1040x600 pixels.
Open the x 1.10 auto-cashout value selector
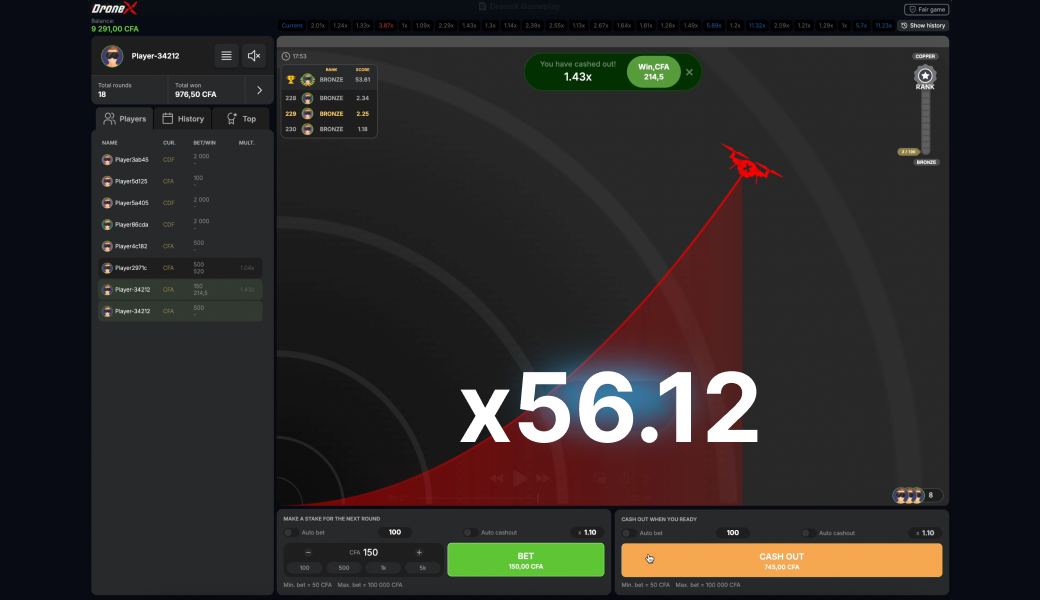point(587,532)
